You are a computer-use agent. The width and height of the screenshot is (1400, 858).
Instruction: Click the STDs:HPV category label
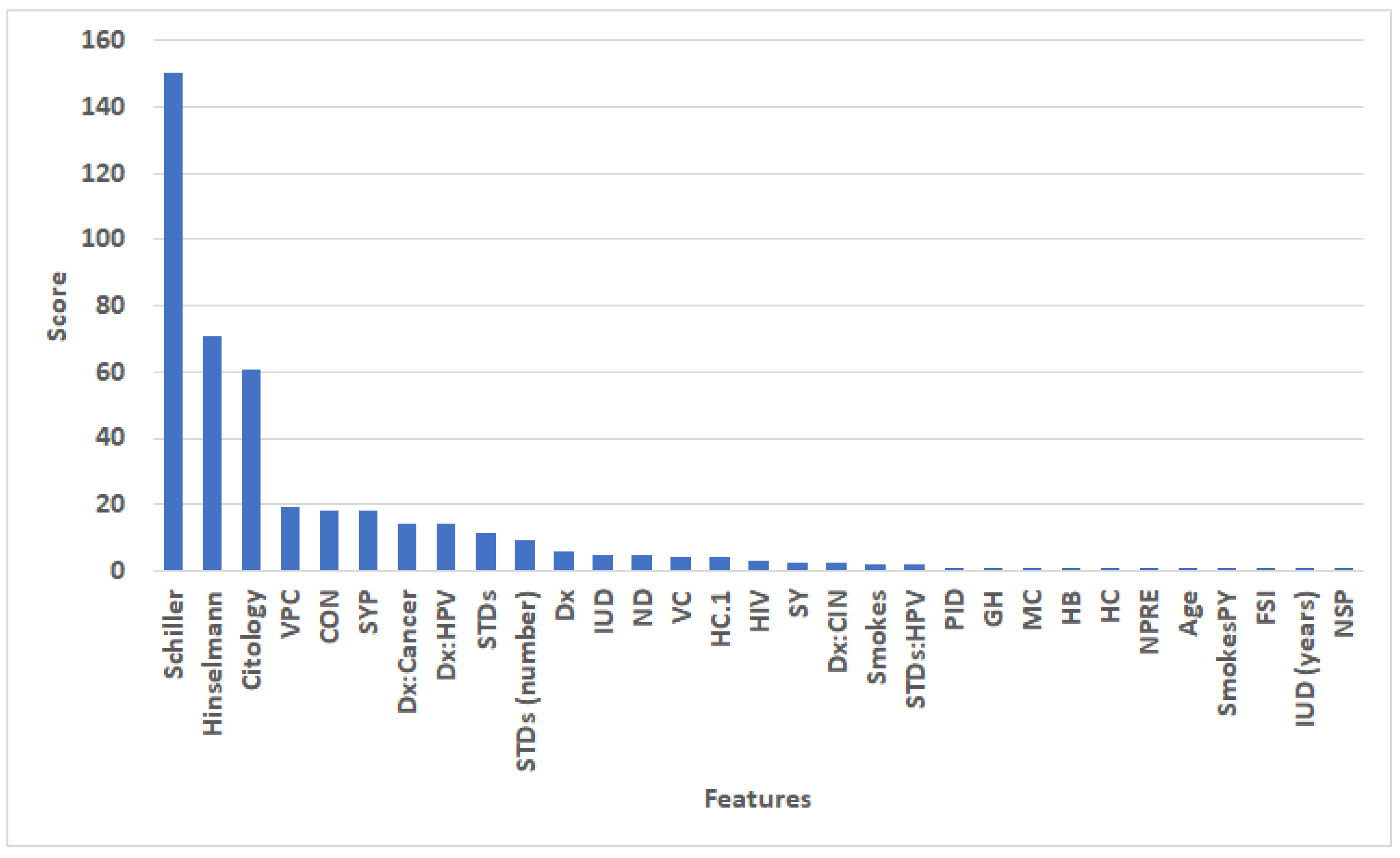915,649
